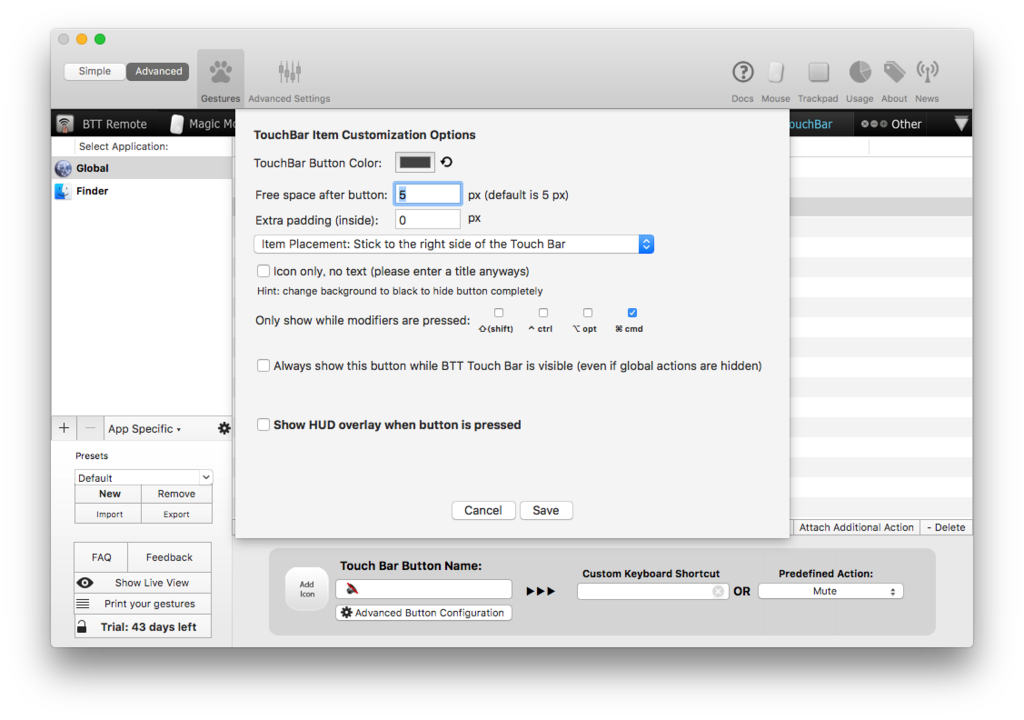
Task: Open the Predefined Action Mute dropdown
Action: pos(831,591)
